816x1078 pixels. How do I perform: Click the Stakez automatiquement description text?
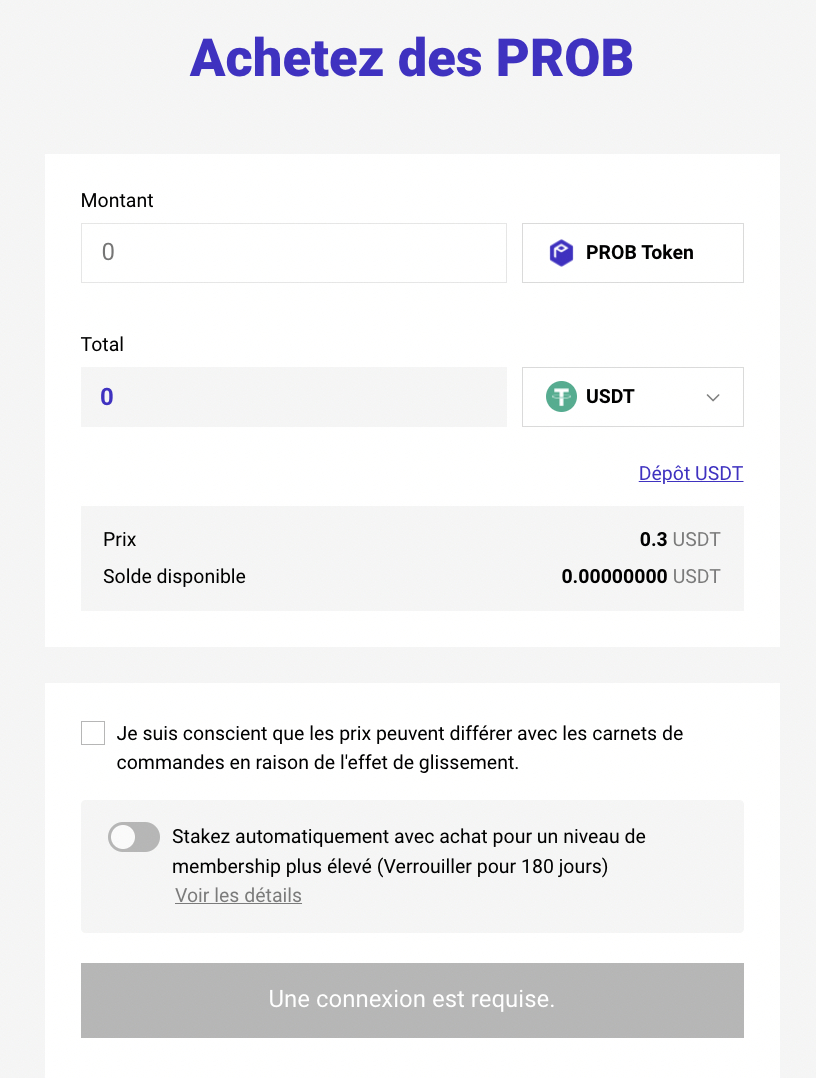click(x=408, y=851)
